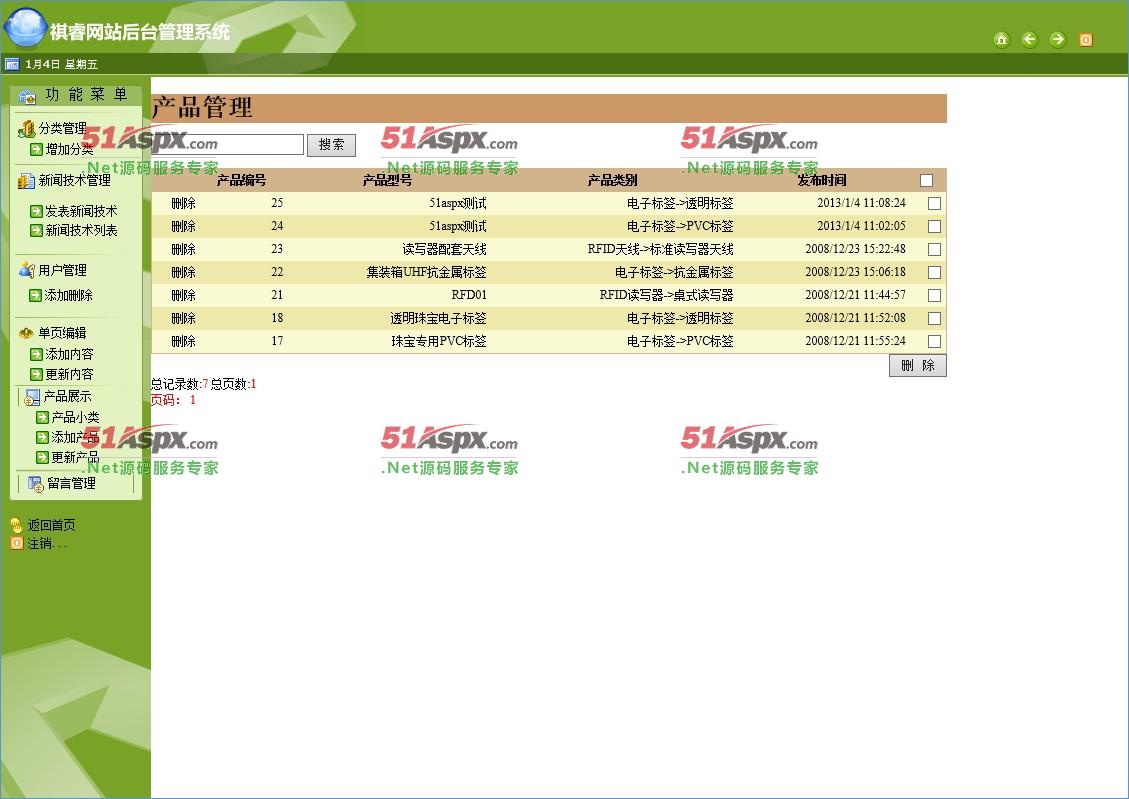Screen dimensions: 1129x799
Task: Click the forward arrow icon
Action: 1057,40
